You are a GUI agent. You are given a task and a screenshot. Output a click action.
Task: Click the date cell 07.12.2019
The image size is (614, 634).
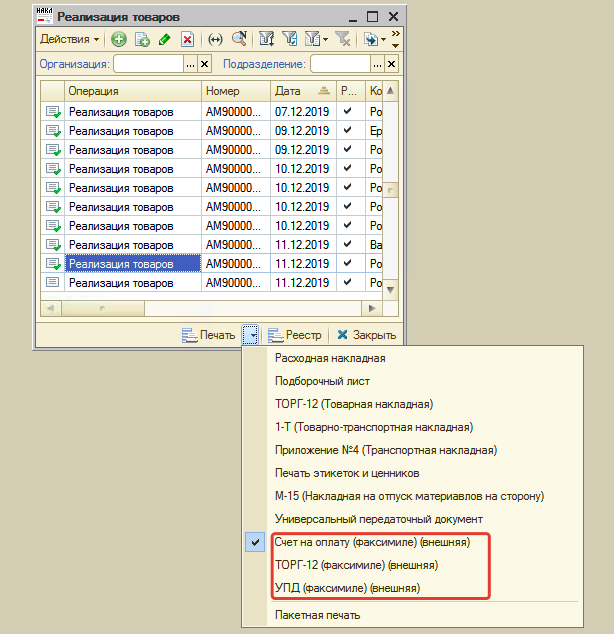coord(302,112)
